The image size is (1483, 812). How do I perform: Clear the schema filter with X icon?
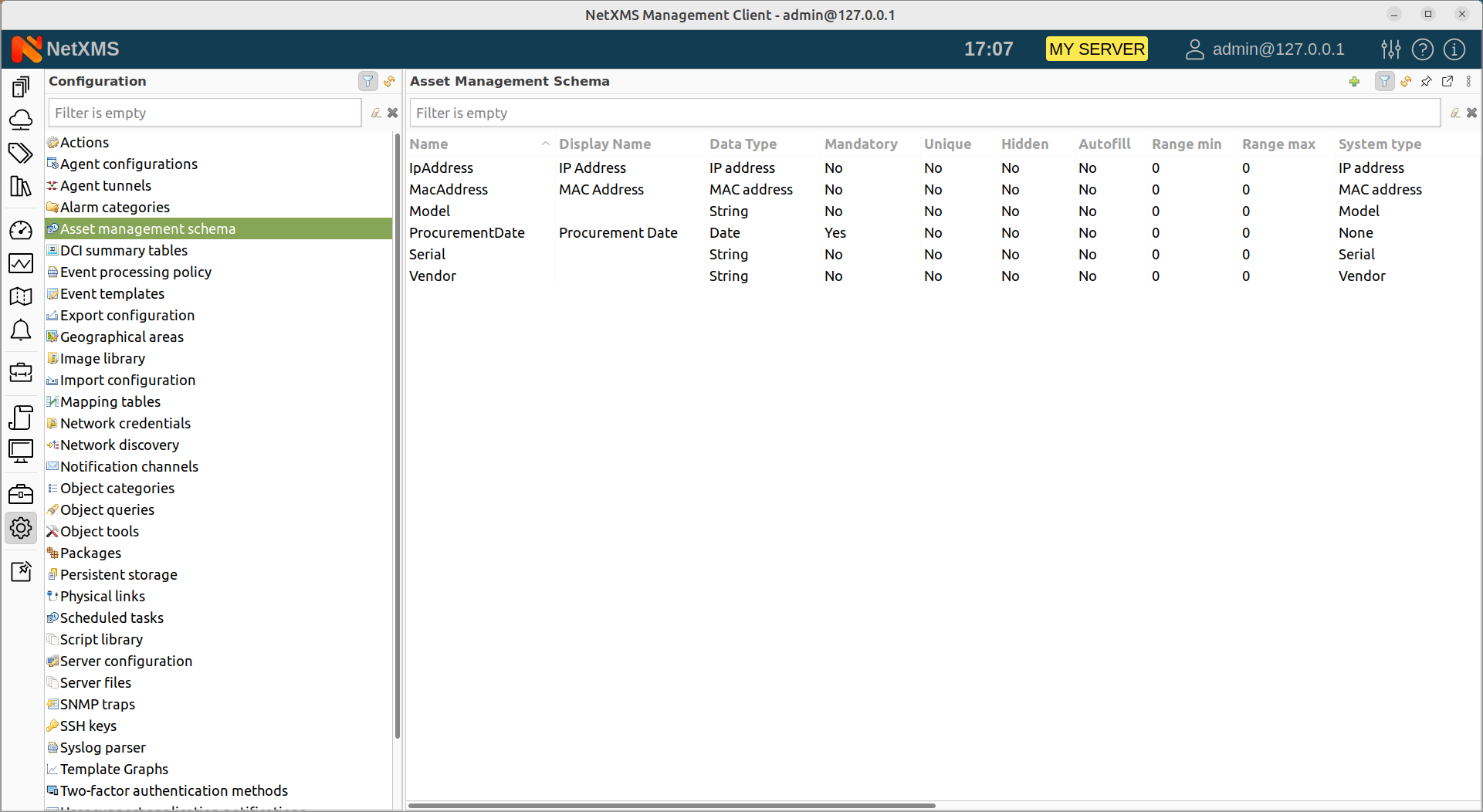(1471, 113)
